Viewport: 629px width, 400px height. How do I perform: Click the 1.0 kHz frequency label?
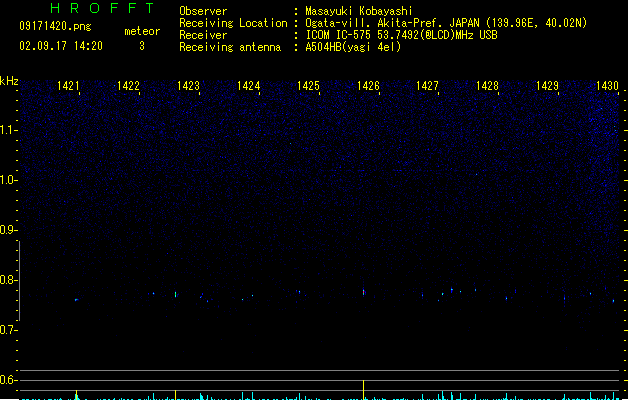[x=8, y=180]
